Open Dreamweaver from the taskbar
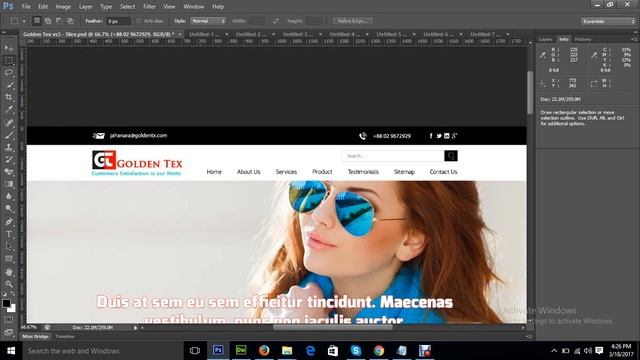 point(241,350)
